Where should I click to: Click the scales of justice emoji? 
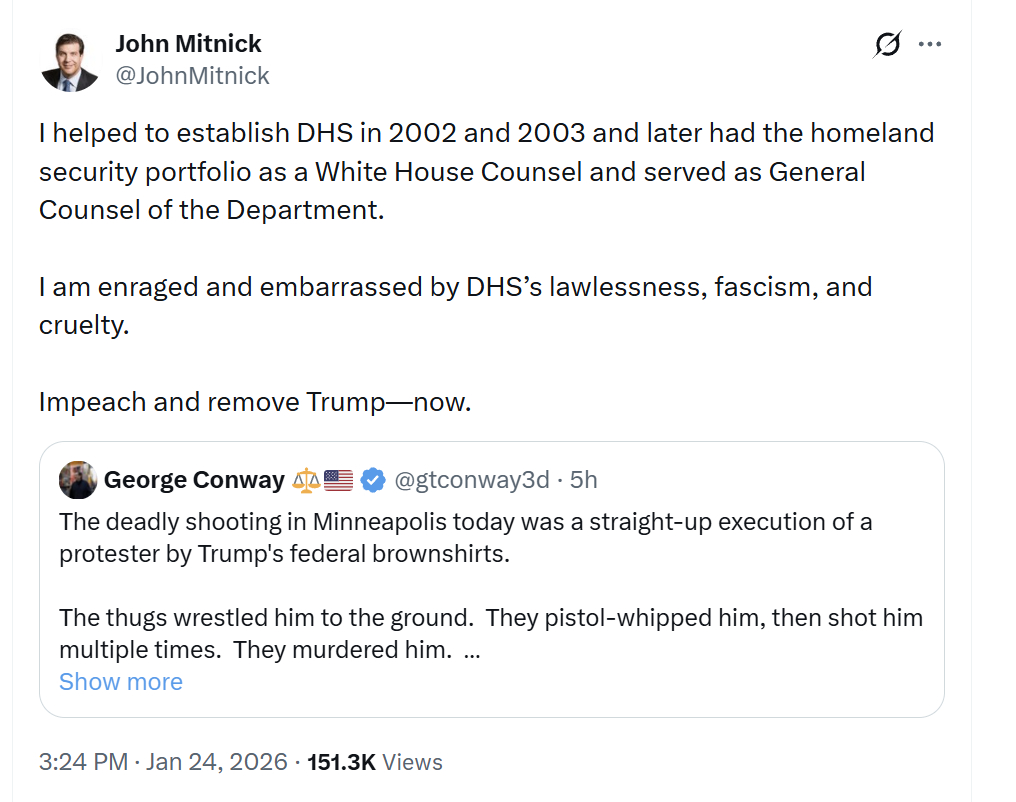(x=305, y=481)
